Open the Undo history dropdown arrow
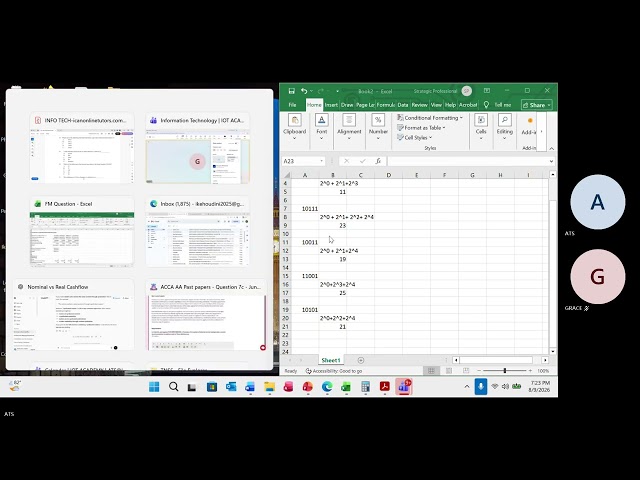Screen dimensions: 640x480 pos(311,91)
